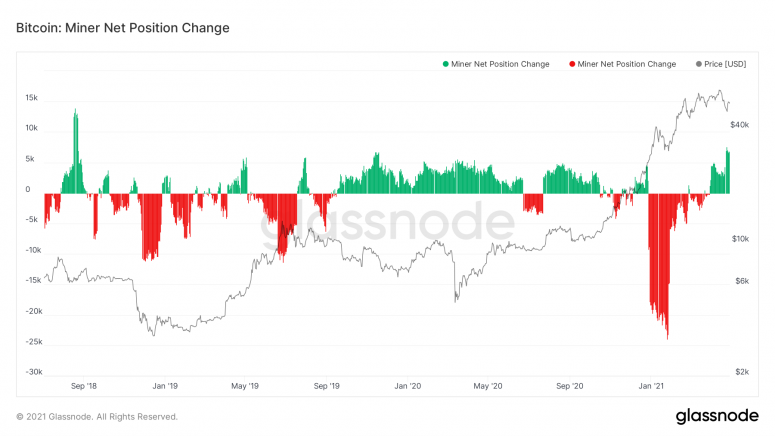Click the -25k left axis label

tap(34, 342)
